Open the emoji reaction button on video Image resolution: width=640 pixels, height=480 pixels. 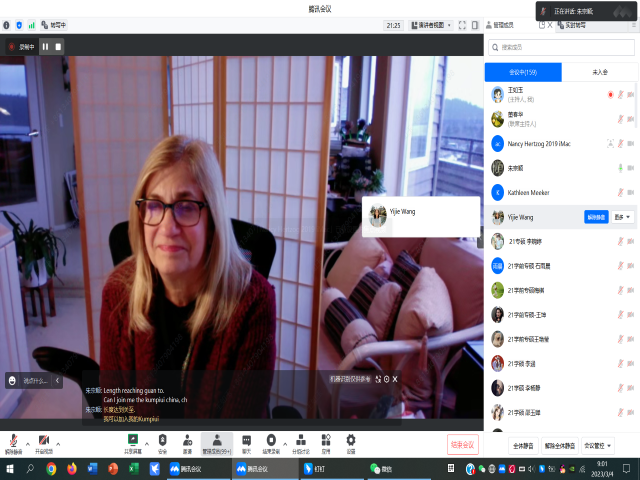click(12, 381)
